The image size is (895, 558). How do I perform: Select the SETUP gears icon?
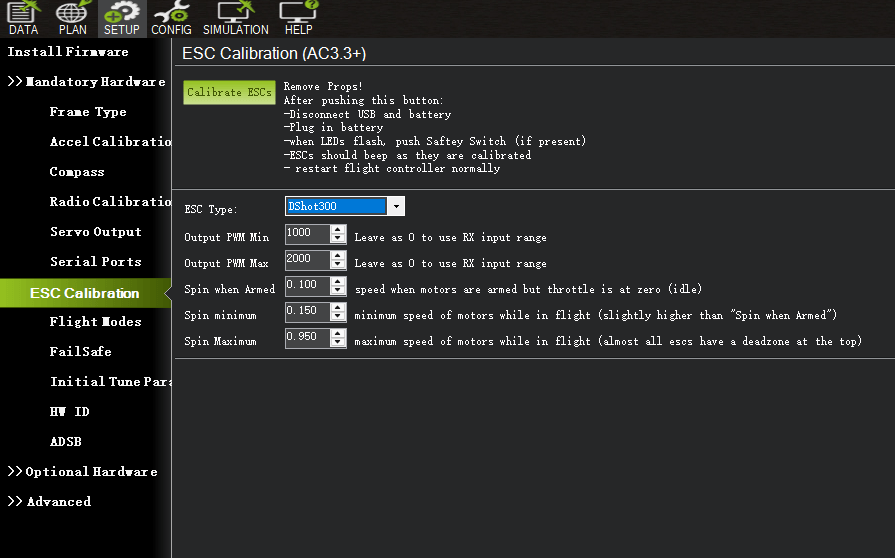tap(122, 18)
